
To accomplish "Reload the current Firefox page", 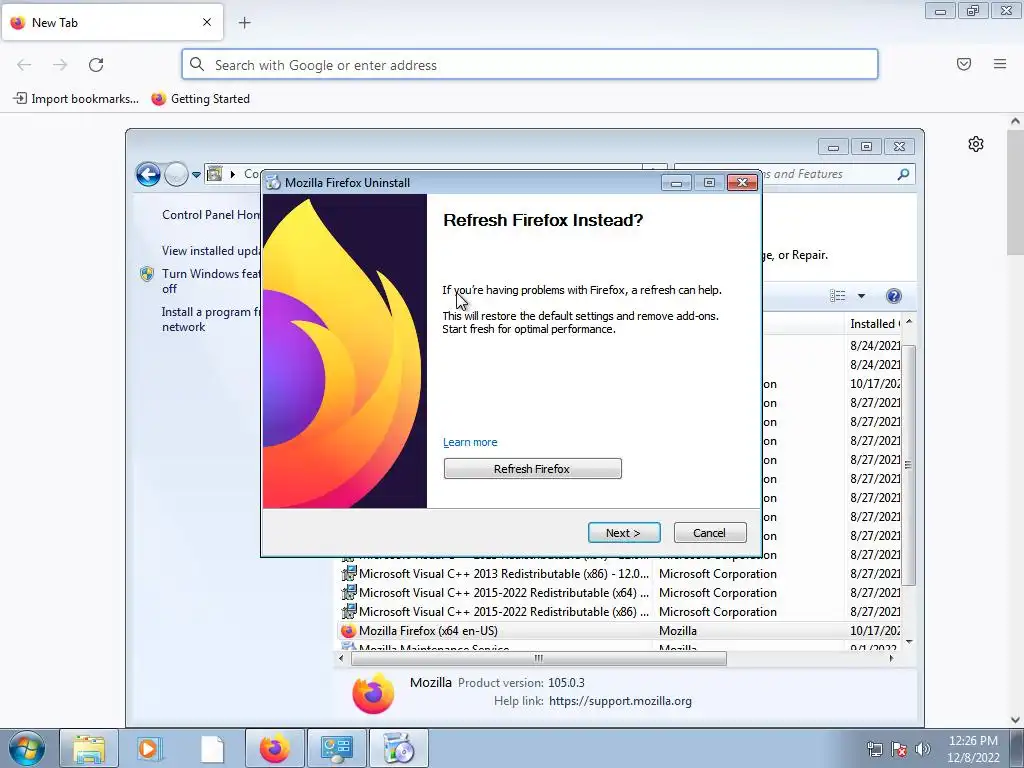I will click(x=96, y=65).
